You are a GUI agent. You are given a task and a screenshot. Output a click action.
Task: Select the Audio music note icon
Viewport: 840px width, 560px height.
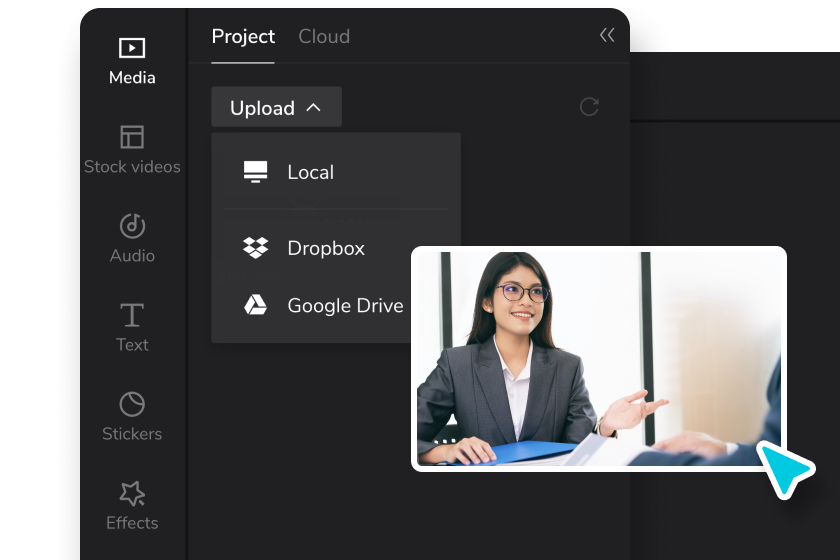[132, 226]
